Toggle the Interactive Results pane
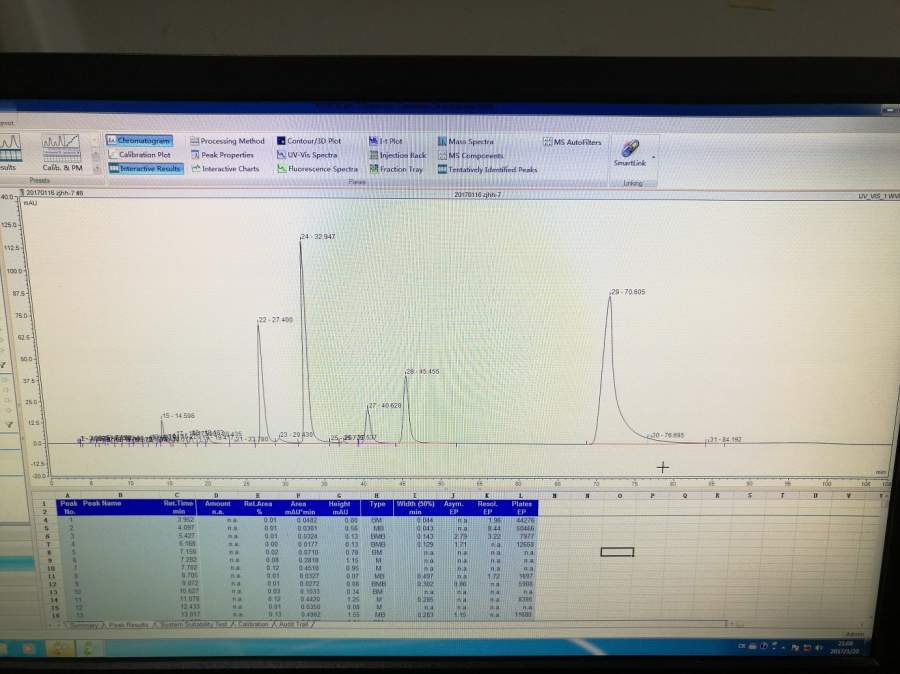The image size is (900, 674). pos(145,168)
